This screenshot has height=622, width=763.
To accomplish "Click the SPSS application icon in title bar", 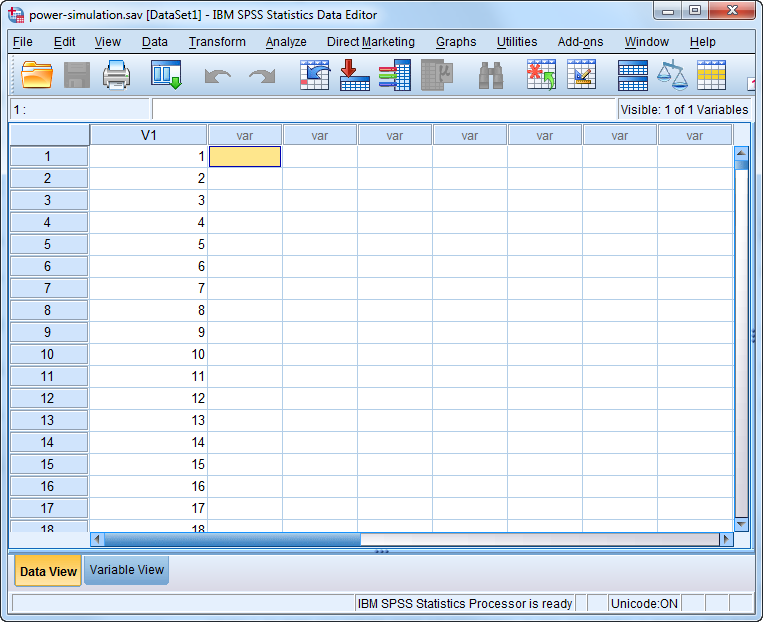I will pos(16,15).
